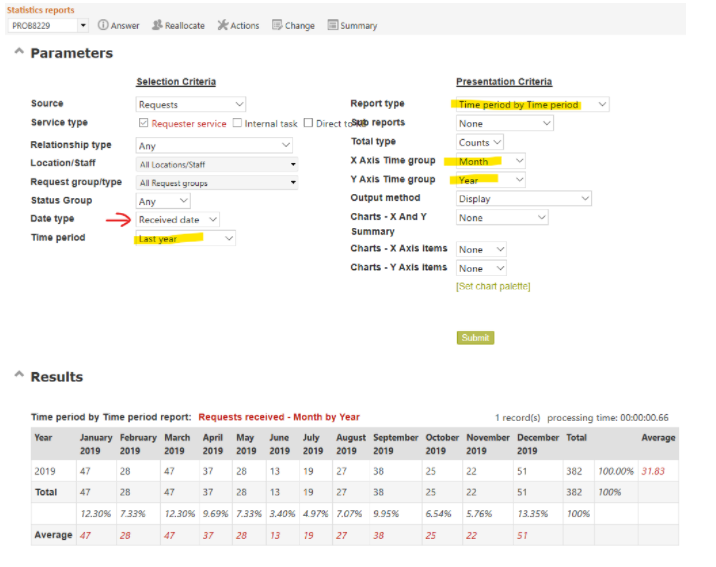Viewport: 716px width, 567px height.
Task: Click the 31.83 average value
Action: (x=652, y=471)
